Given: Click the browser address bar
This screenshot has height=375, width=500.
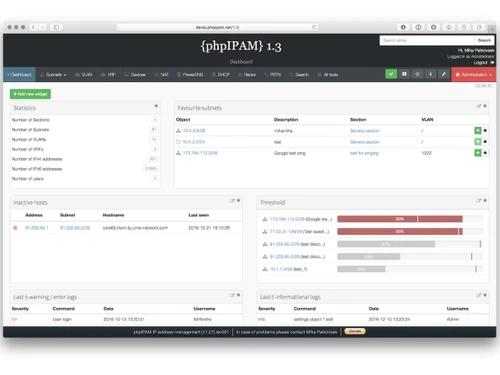Looking at the screenshot, I should (x=217, y=27).
